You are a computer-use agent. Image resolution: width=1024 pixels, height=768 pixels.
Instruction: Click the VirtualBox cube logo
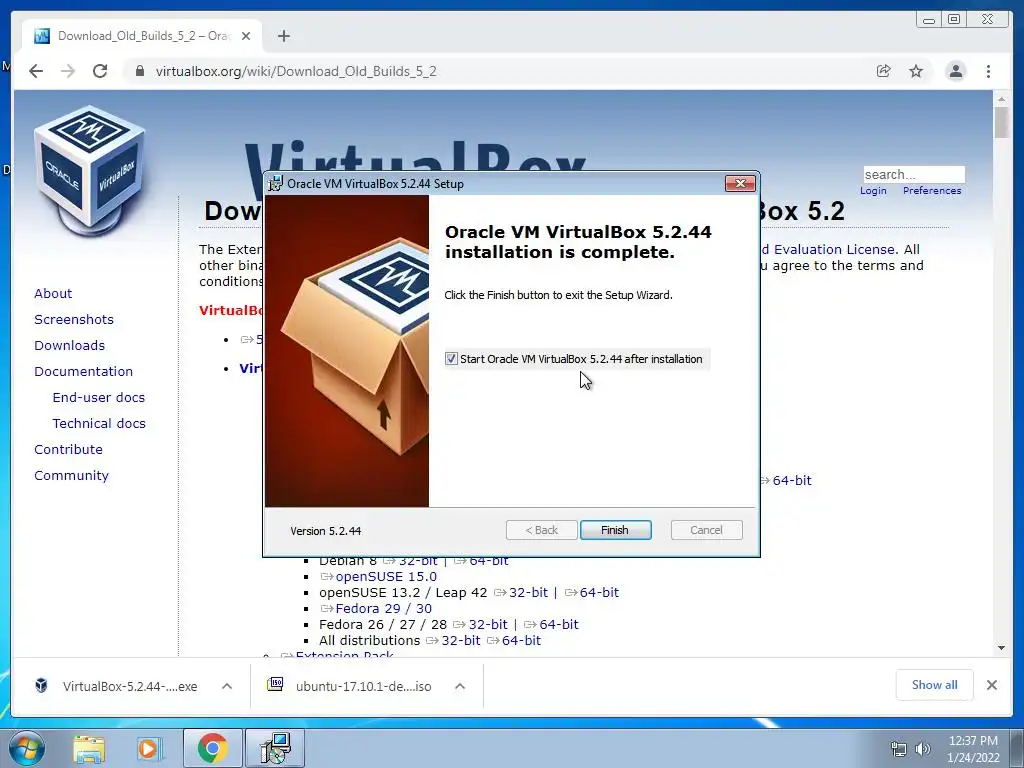[x=89, y=170]
